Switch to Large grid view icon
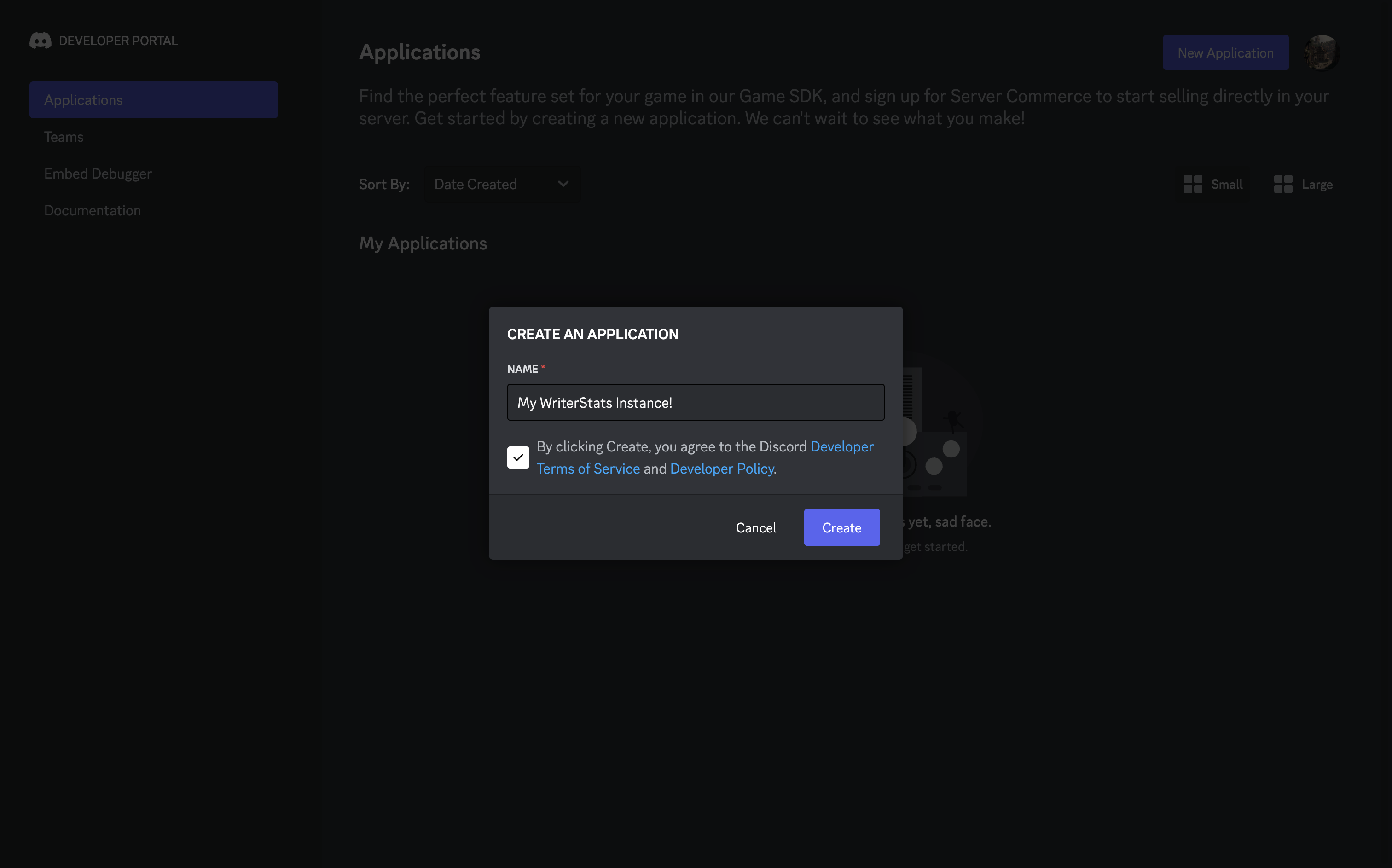Viewport: 1392px width, 868px height. tap(1283, 184)
